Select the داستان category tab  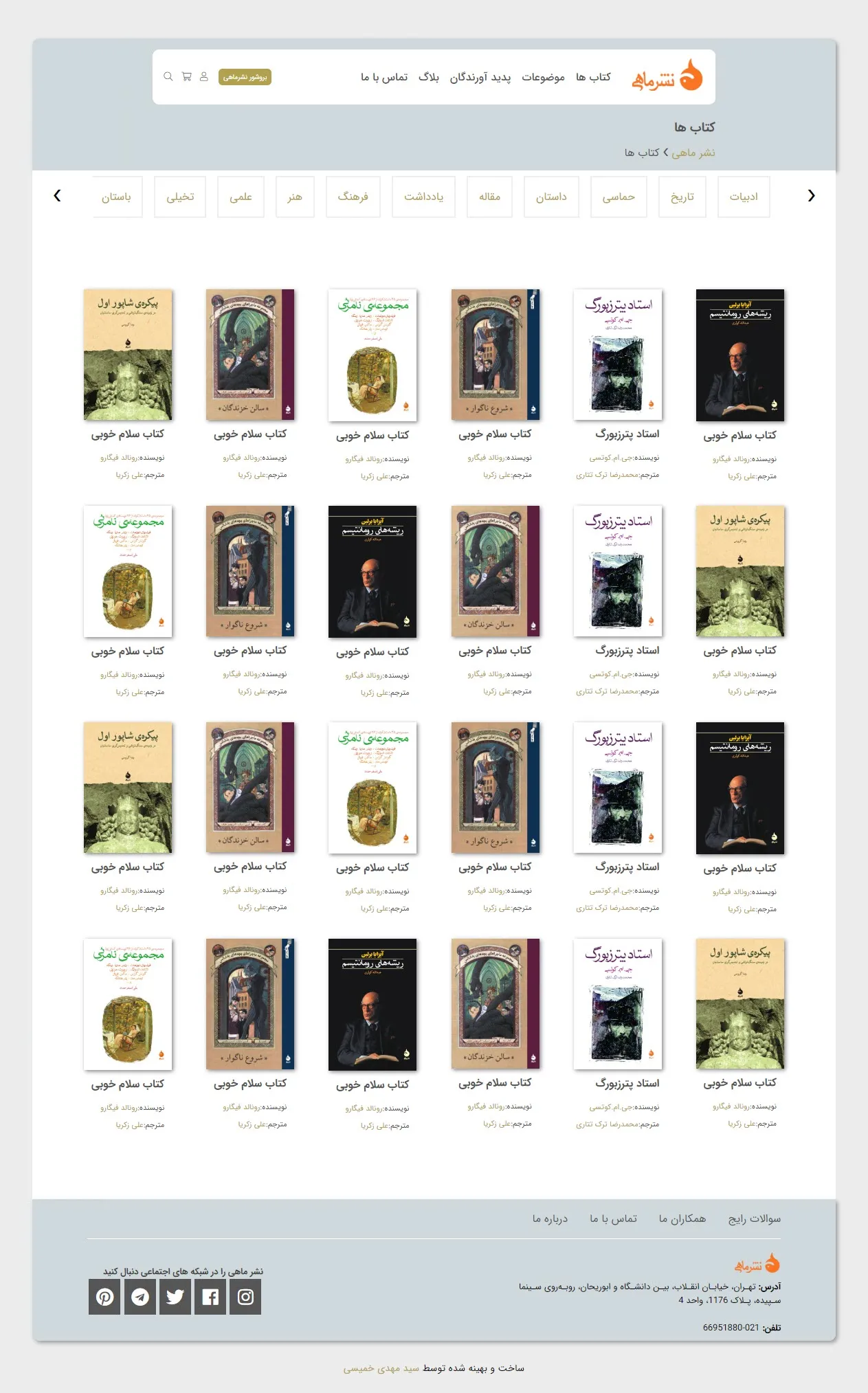551,197
